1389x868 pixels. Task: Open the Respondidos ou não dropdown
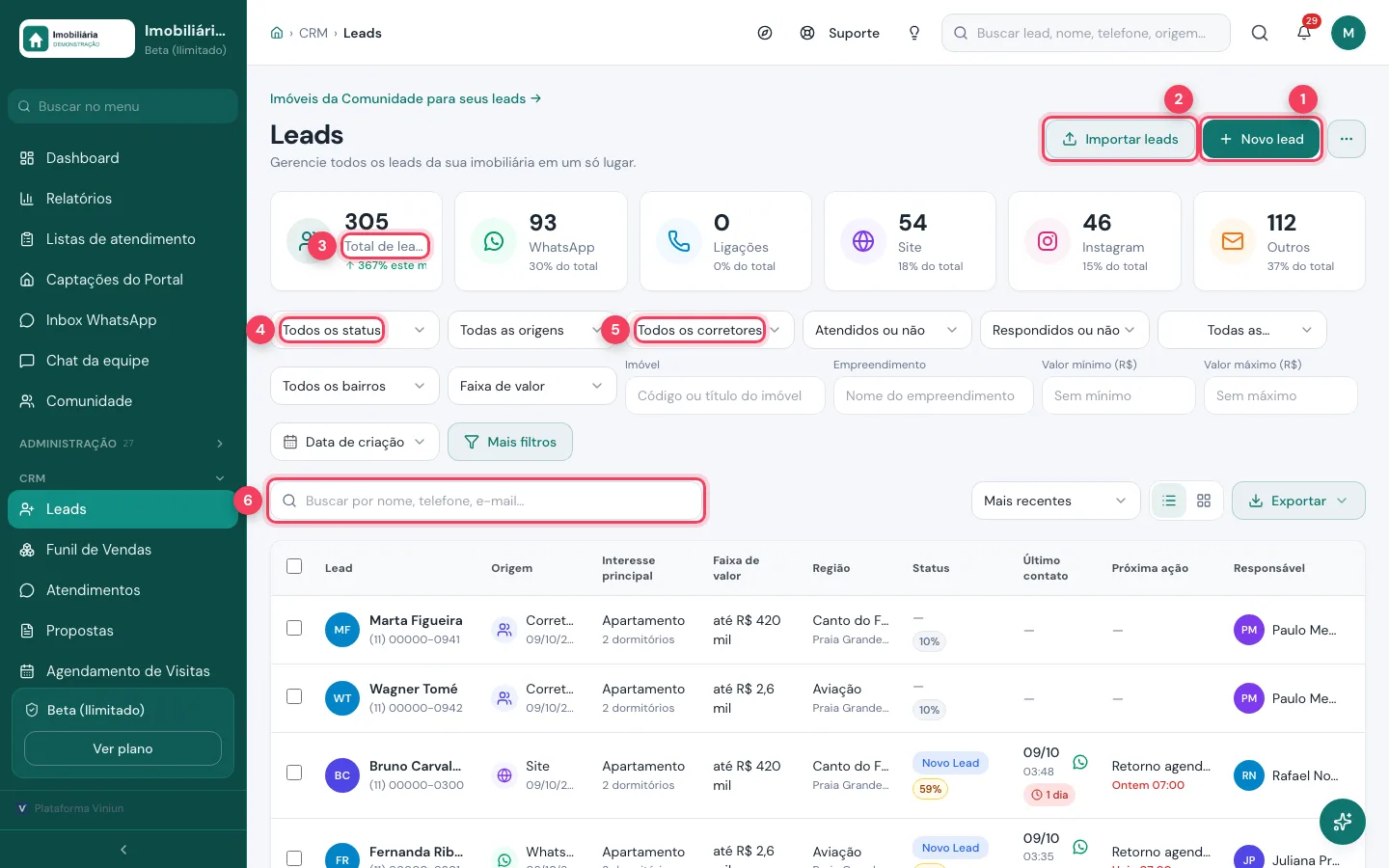pyautogui.click(x=1065, y=330)
